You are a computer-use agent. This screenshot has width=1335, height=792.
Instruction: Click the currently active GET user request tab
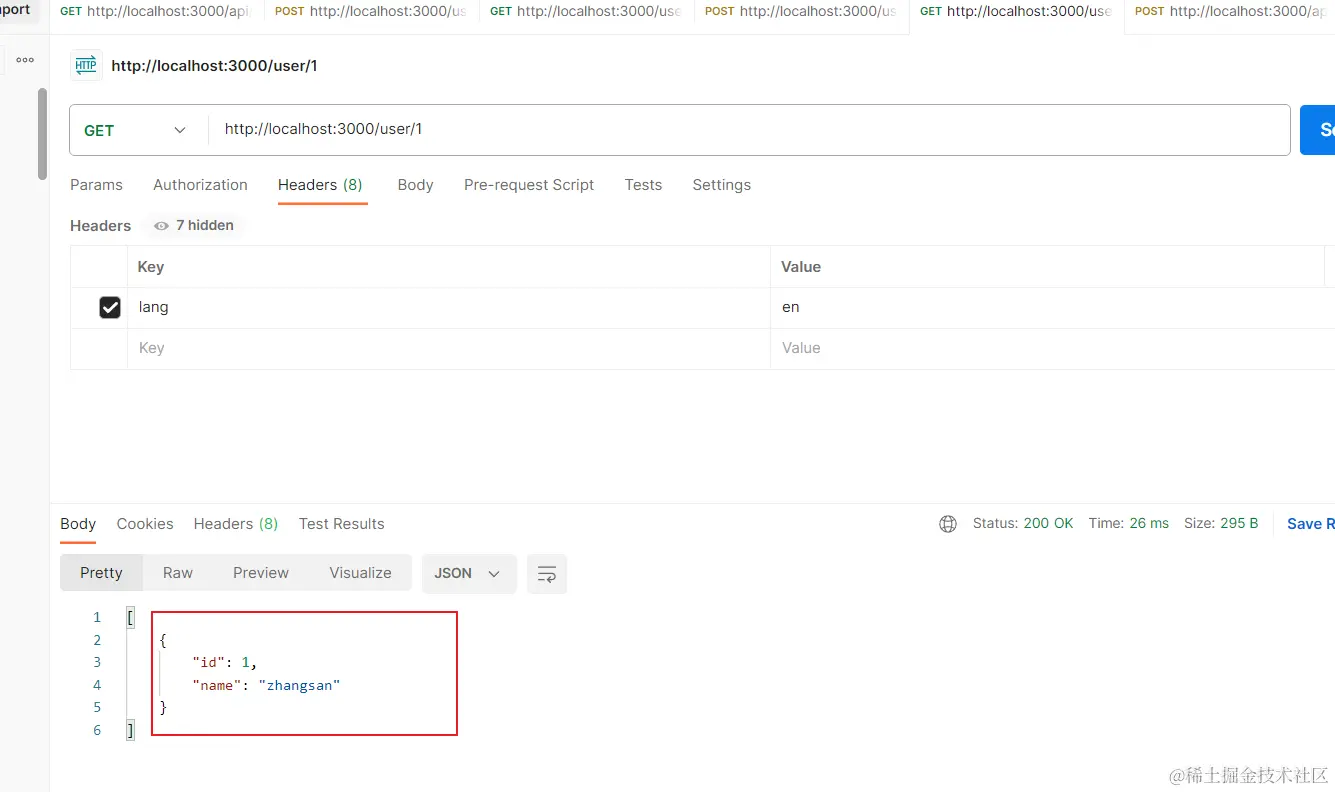[x=1016, y=12]
